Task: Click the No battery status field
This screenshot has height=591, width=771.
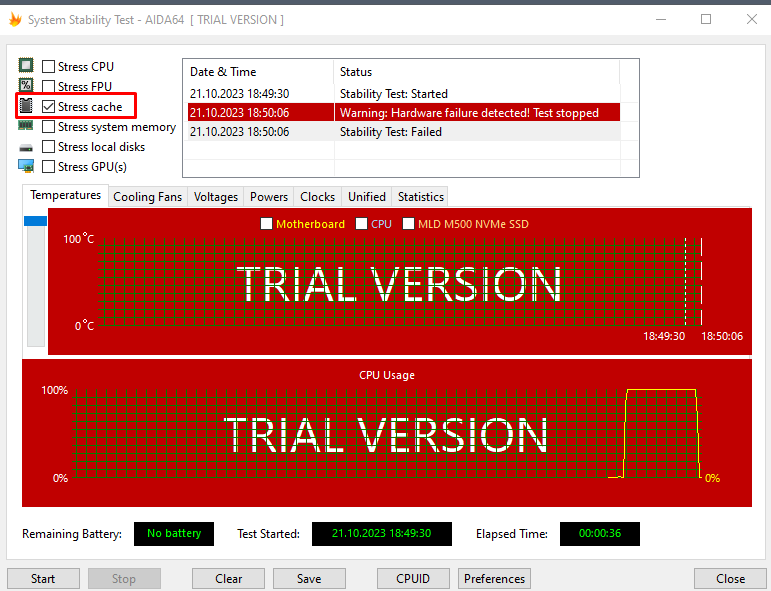Action: click(x=174, y=533)
